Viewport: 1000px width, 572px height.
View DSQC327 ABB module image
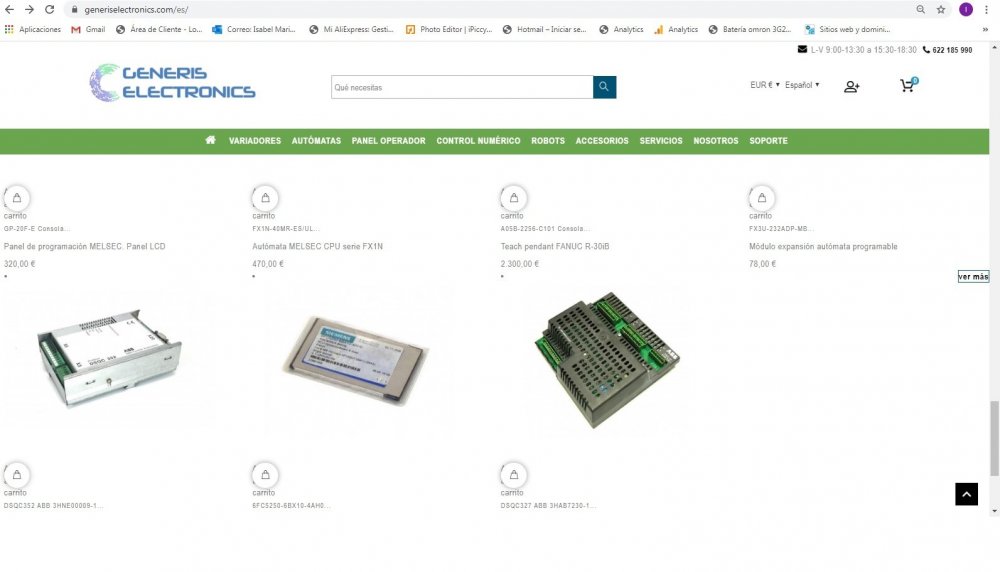click(x=607, y=360)
